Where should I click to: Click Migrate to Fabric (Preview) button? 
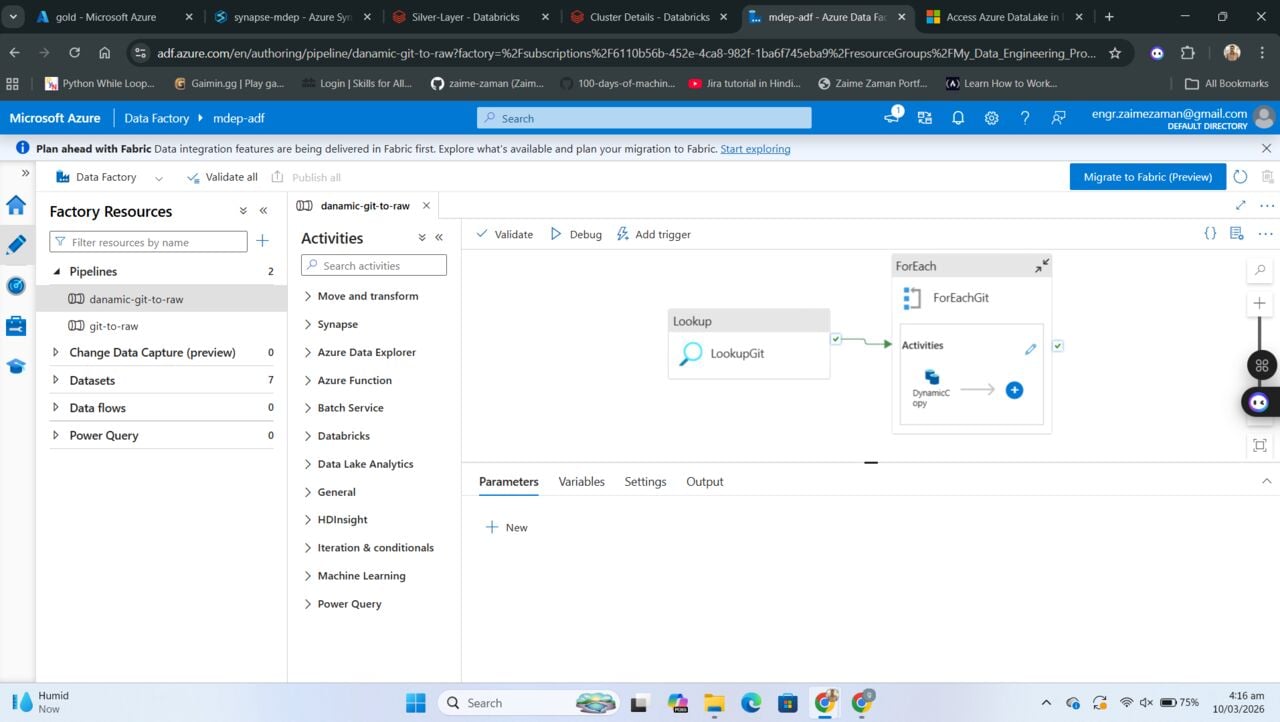[1148, 177]
